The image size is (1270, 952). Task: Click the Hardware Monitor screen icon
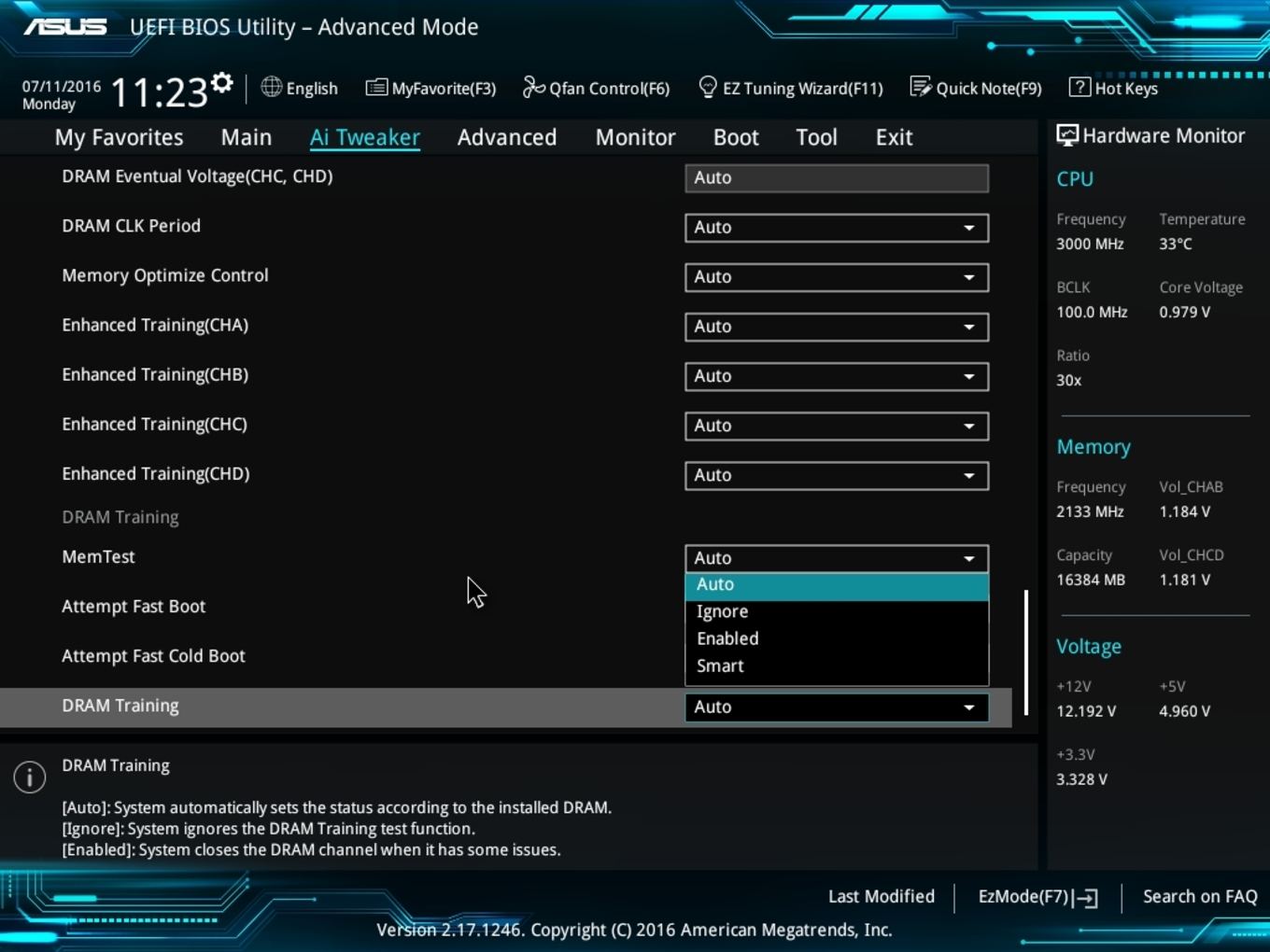tap(1066, 135)
